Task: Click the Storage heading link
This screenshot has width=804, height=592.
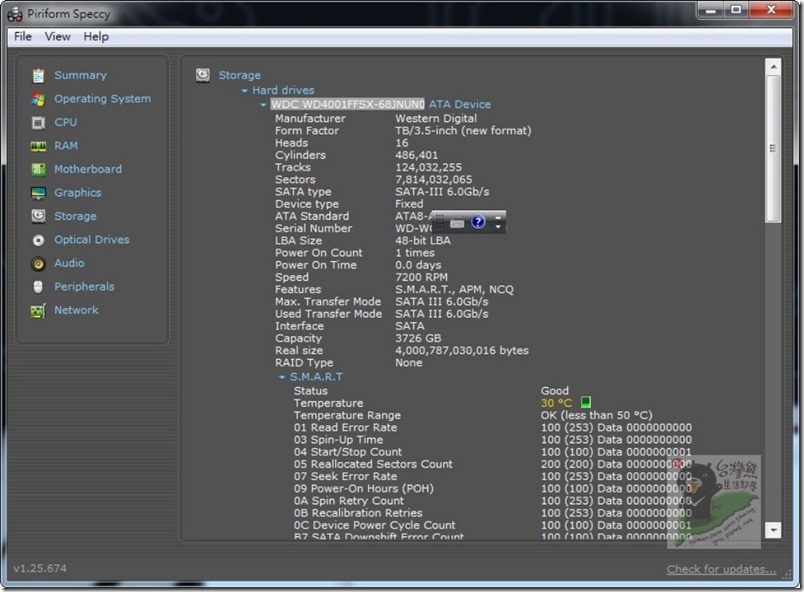Action: pyautogui.click(x=239, y=75)
